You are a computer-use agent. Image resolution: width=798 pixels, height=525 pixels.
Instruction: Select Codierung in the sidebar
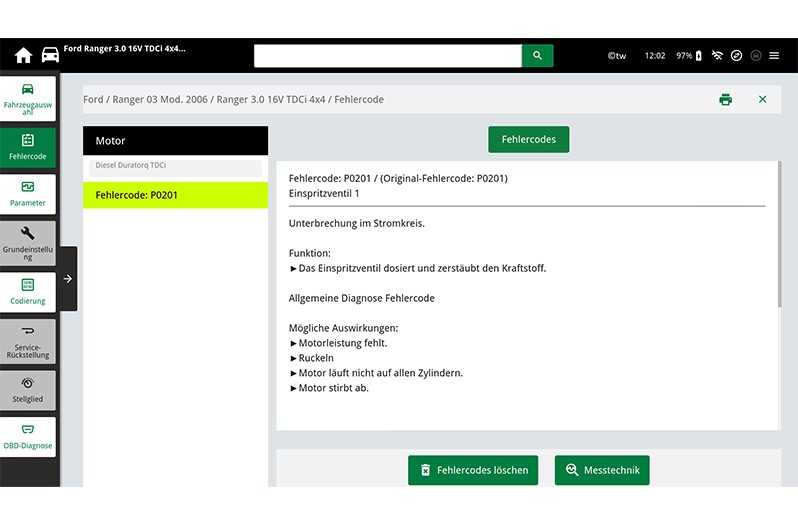[x=28, y=291]
